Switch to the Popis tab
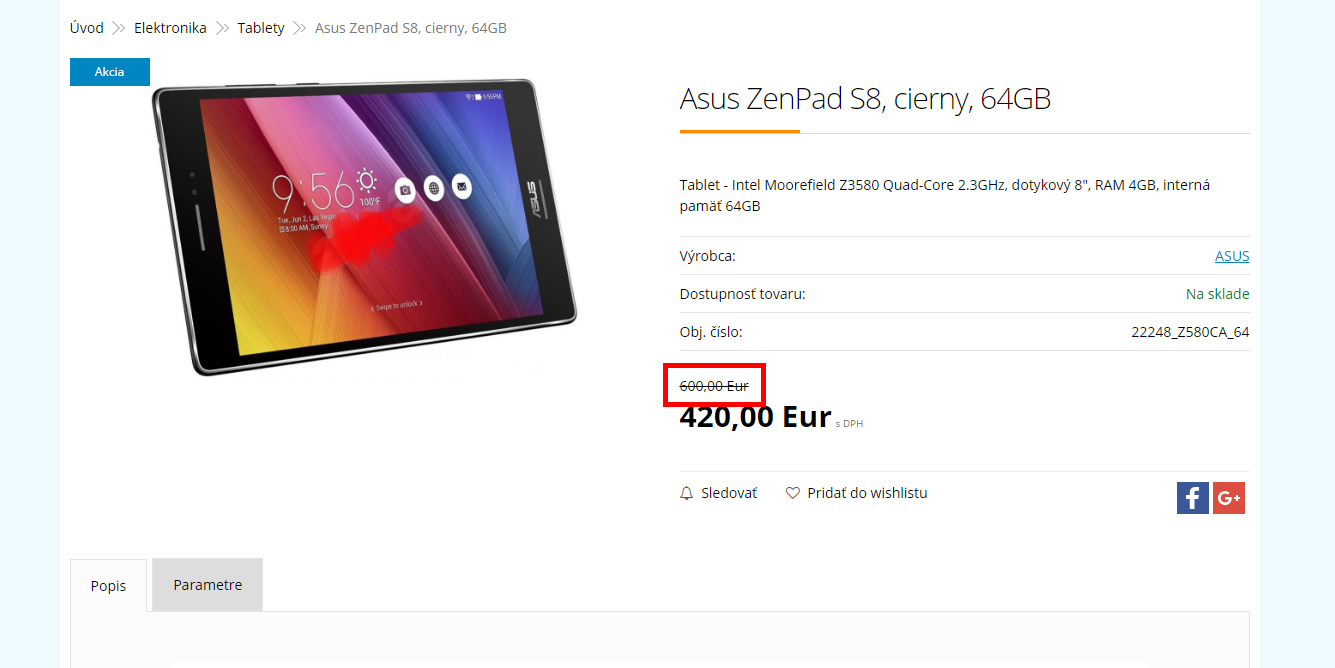This screenshot has width=1335, height=668. 108,586
